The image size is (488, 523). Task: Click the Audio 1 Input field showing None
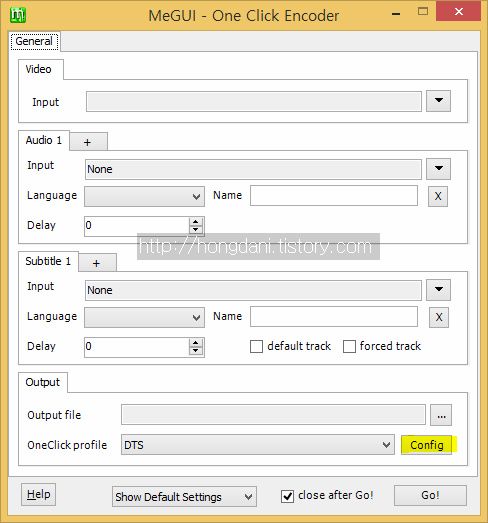pyautogui.click(x=253, y=169)
